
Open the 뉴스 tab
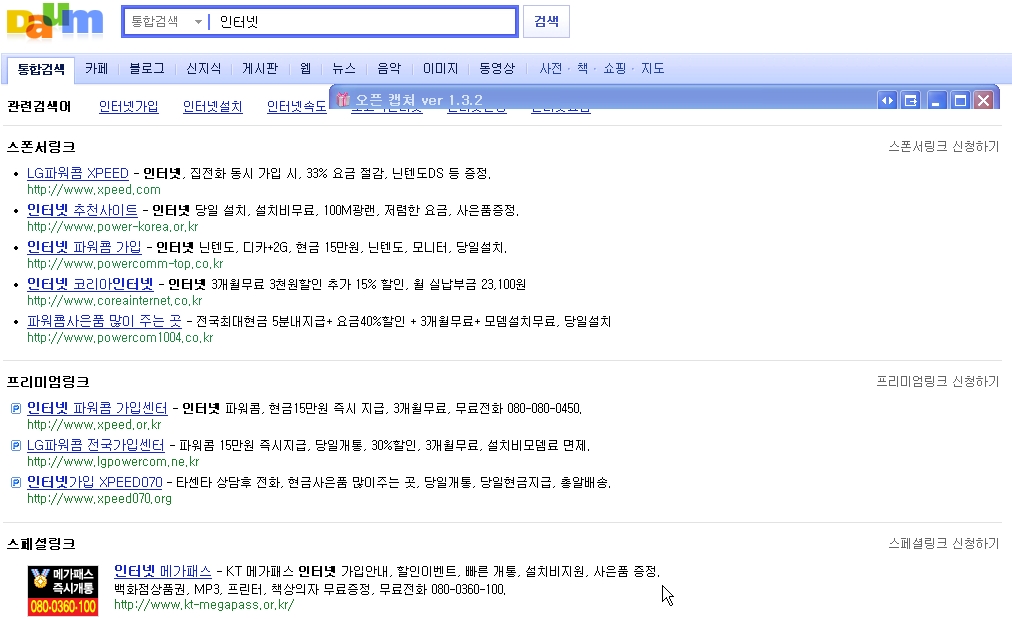click(x=344, y=68)
